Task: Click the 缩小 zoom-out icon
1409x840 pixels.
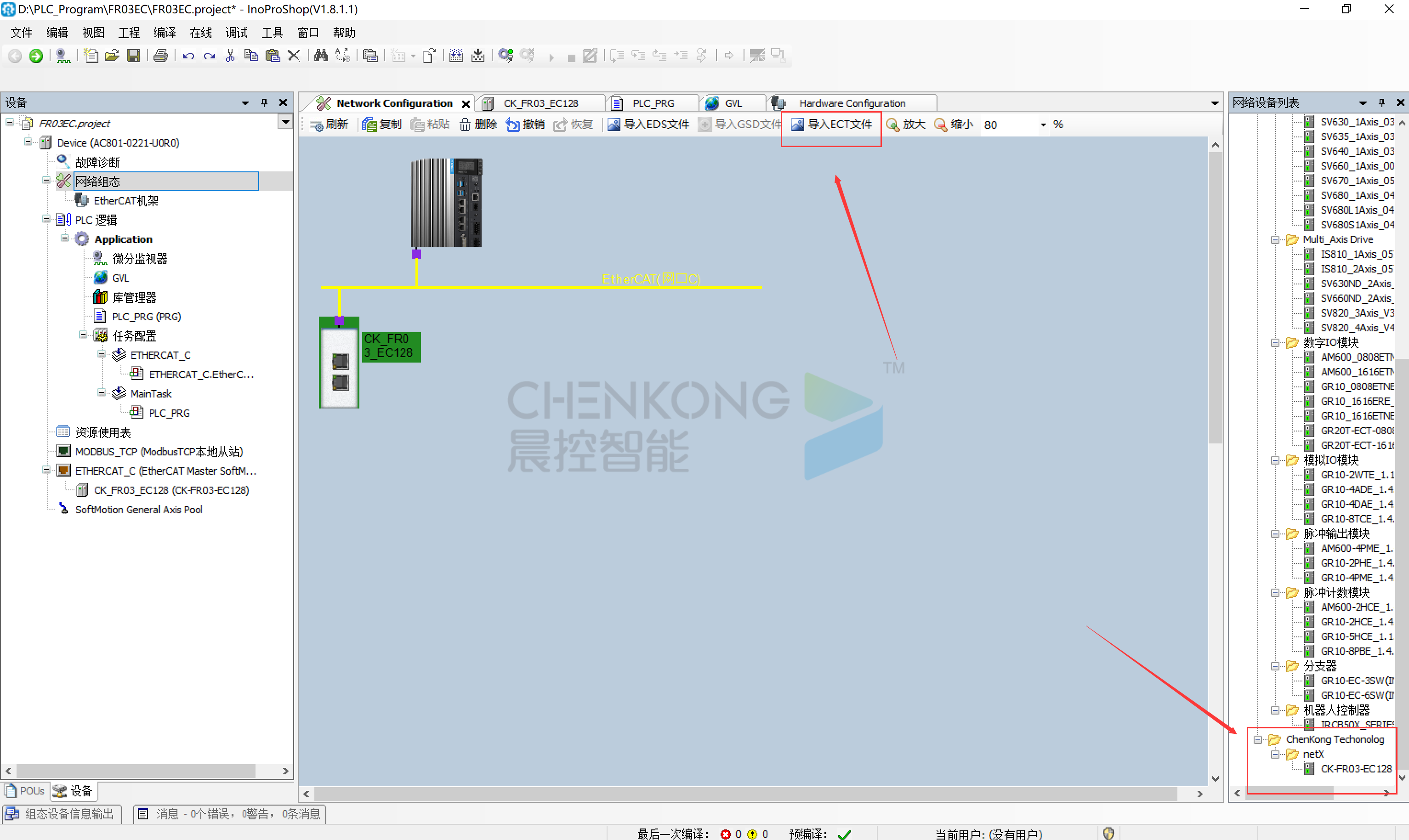Action: coord(940,125)
